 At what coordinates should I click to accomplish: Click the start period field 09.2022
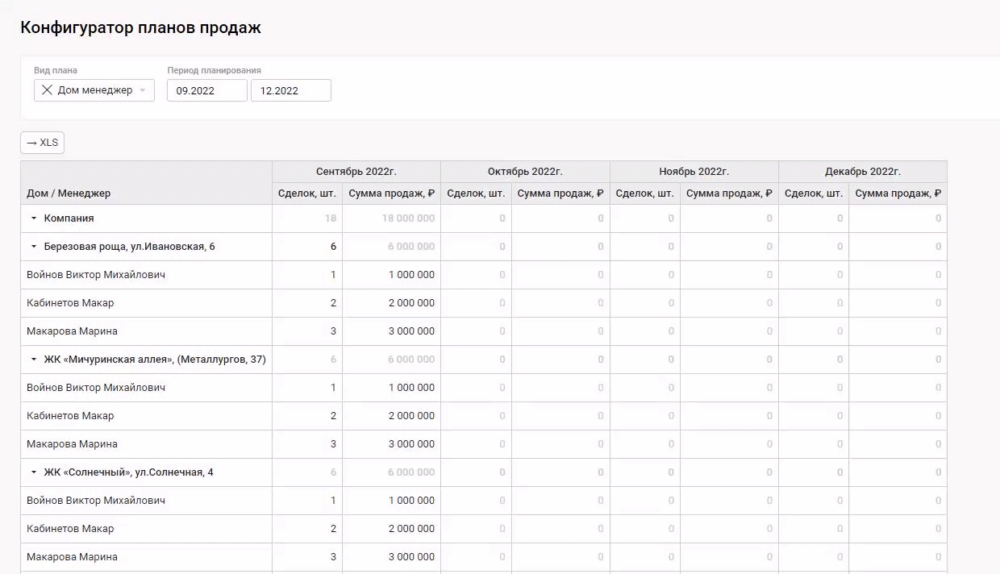tap(206, 90)
